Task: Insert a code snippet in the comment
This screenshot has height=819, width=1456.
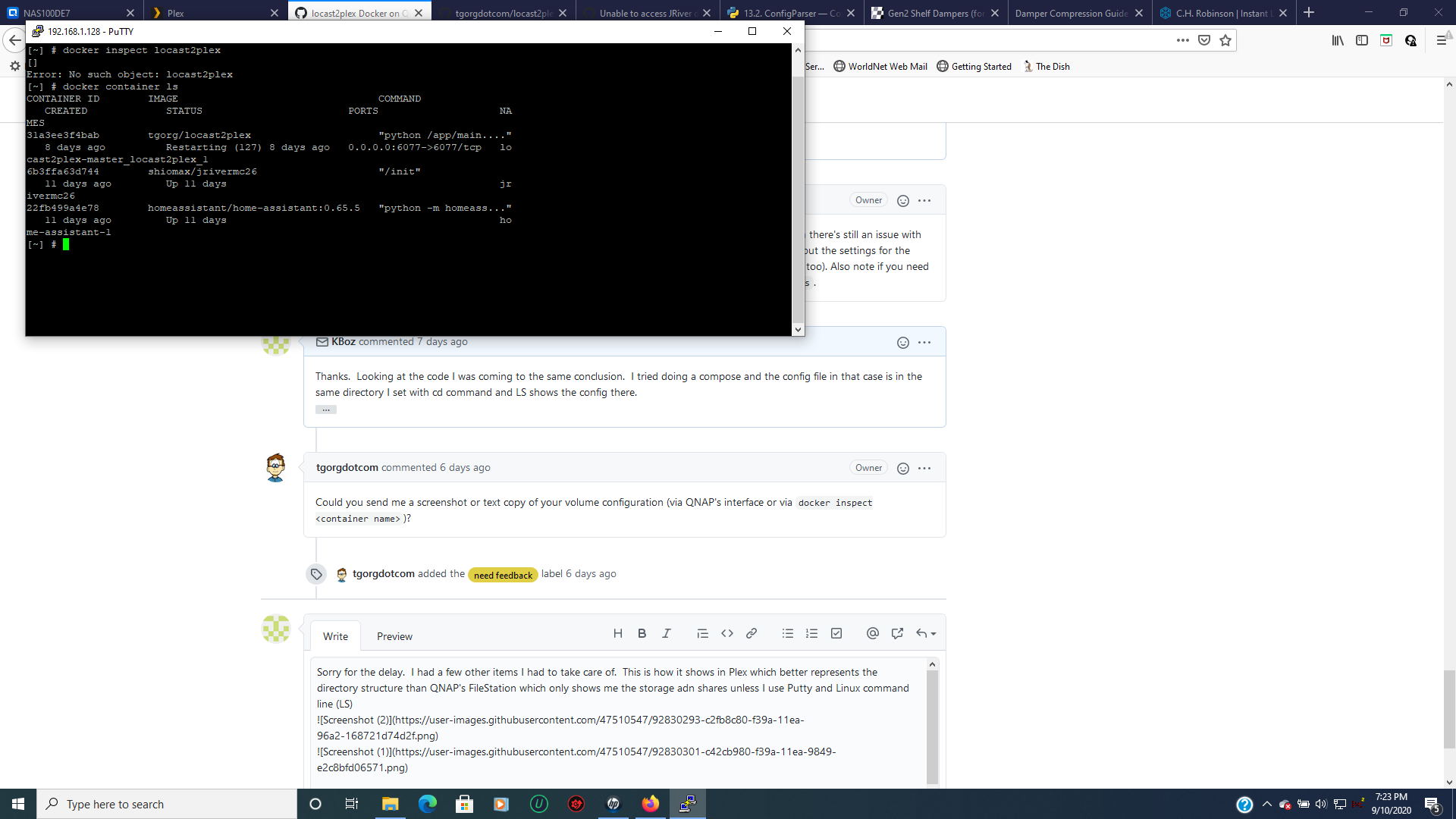Action: [727, 633]
